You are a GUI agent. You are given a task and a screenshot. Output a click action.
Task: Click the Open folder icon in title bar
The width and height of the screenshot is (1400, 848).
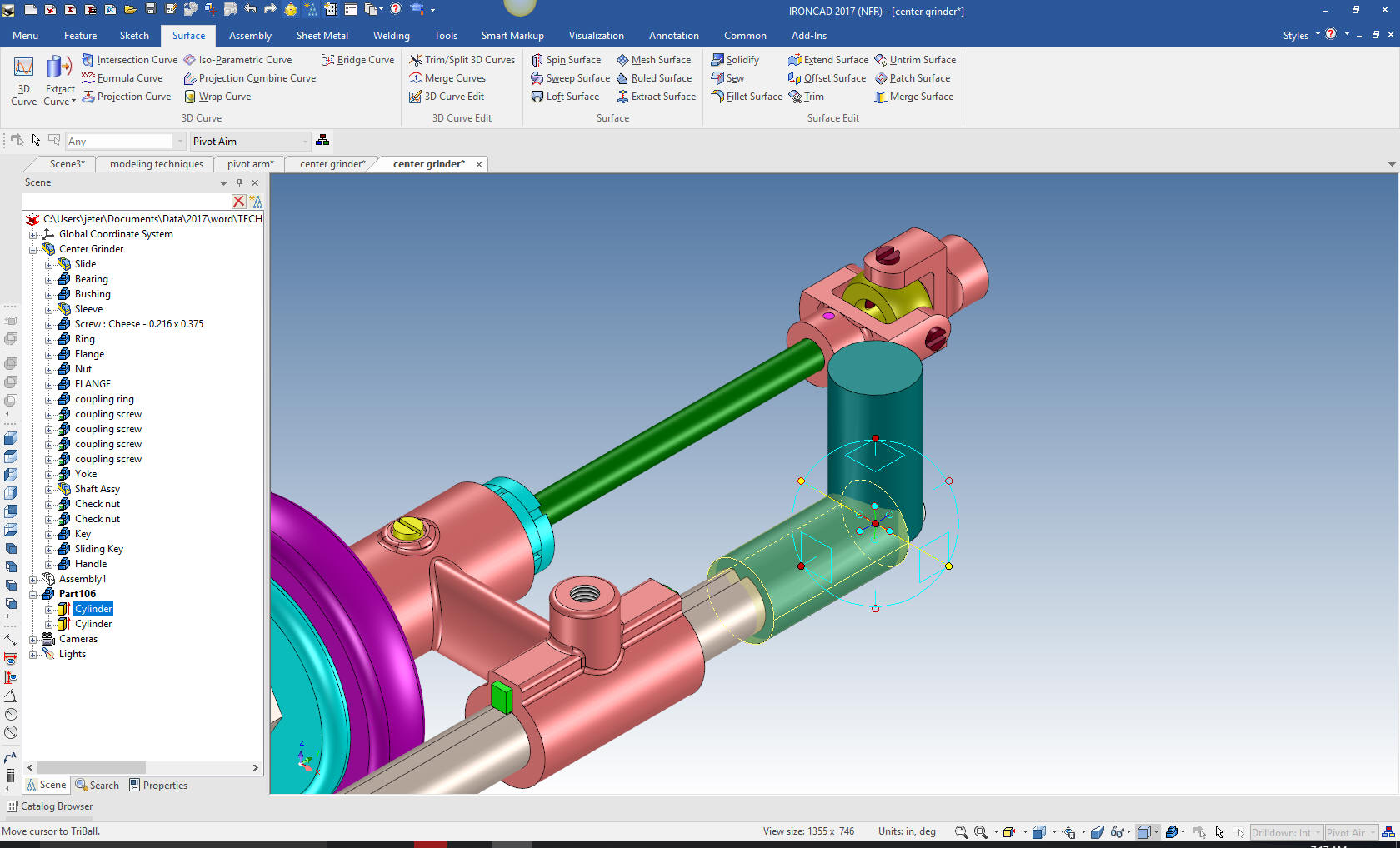130,9
